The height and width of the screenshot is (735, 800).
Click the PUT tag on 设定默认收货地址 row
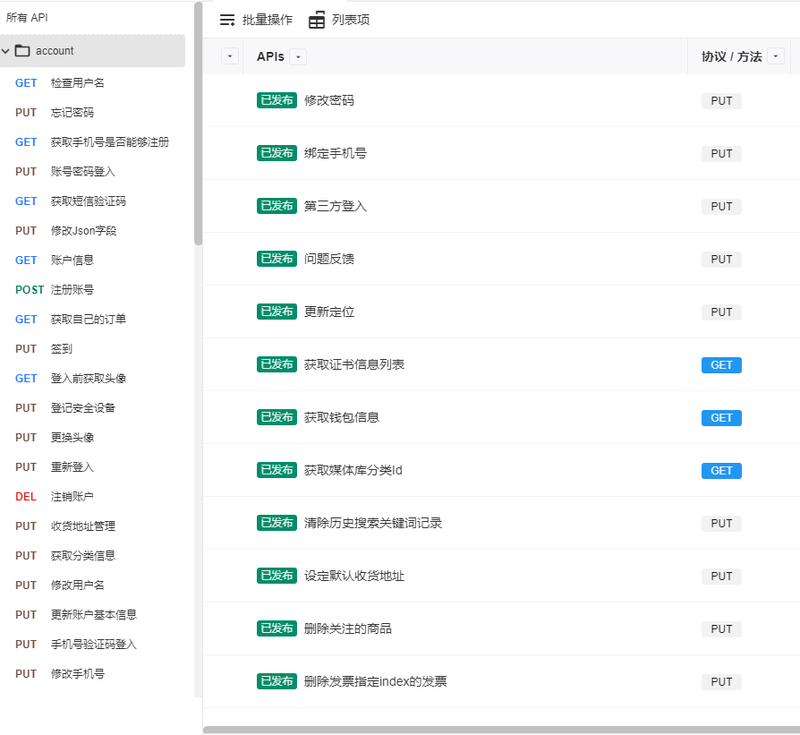[721, 576]
